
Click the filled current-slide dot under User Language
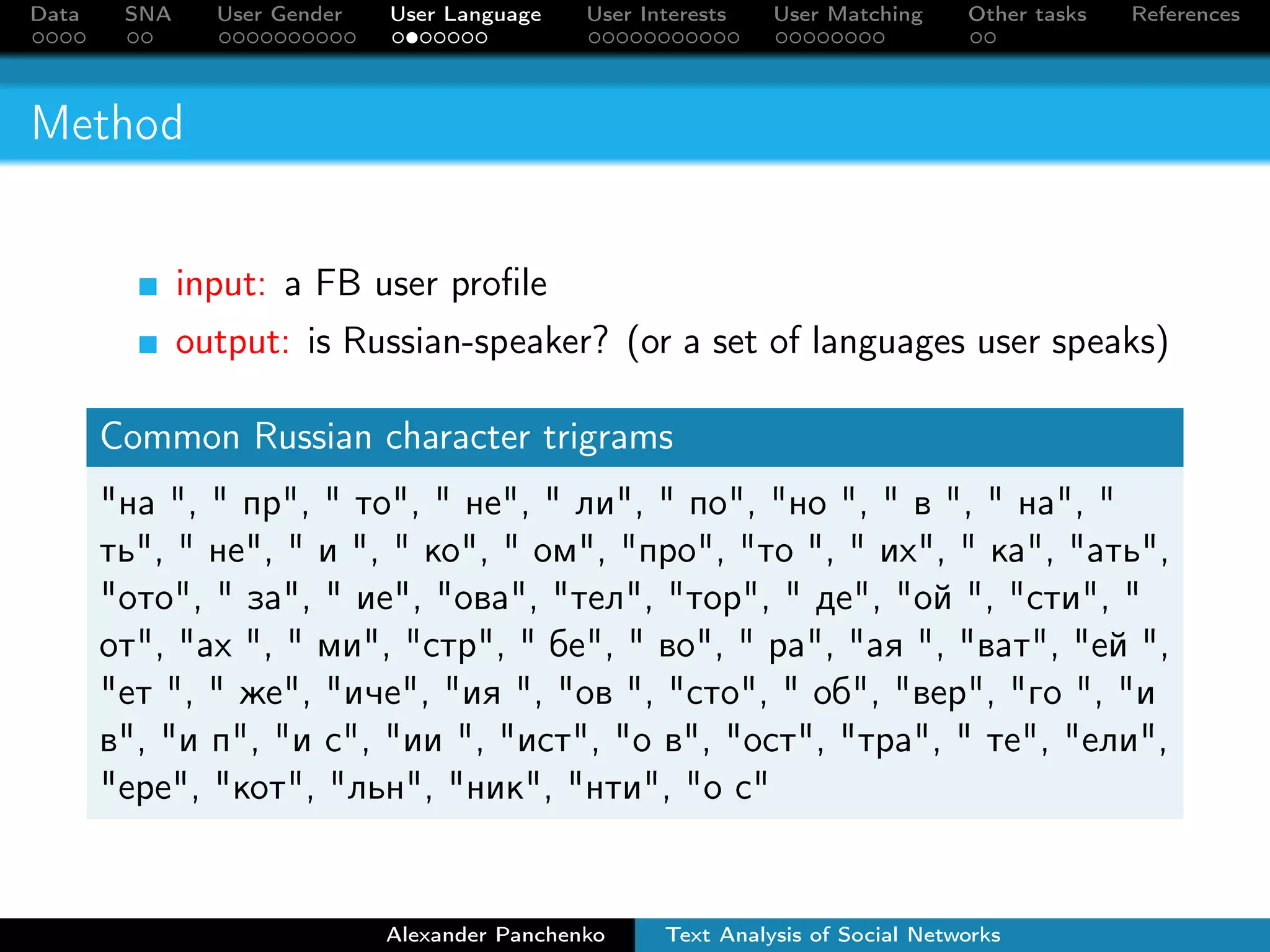coord(412,38)
